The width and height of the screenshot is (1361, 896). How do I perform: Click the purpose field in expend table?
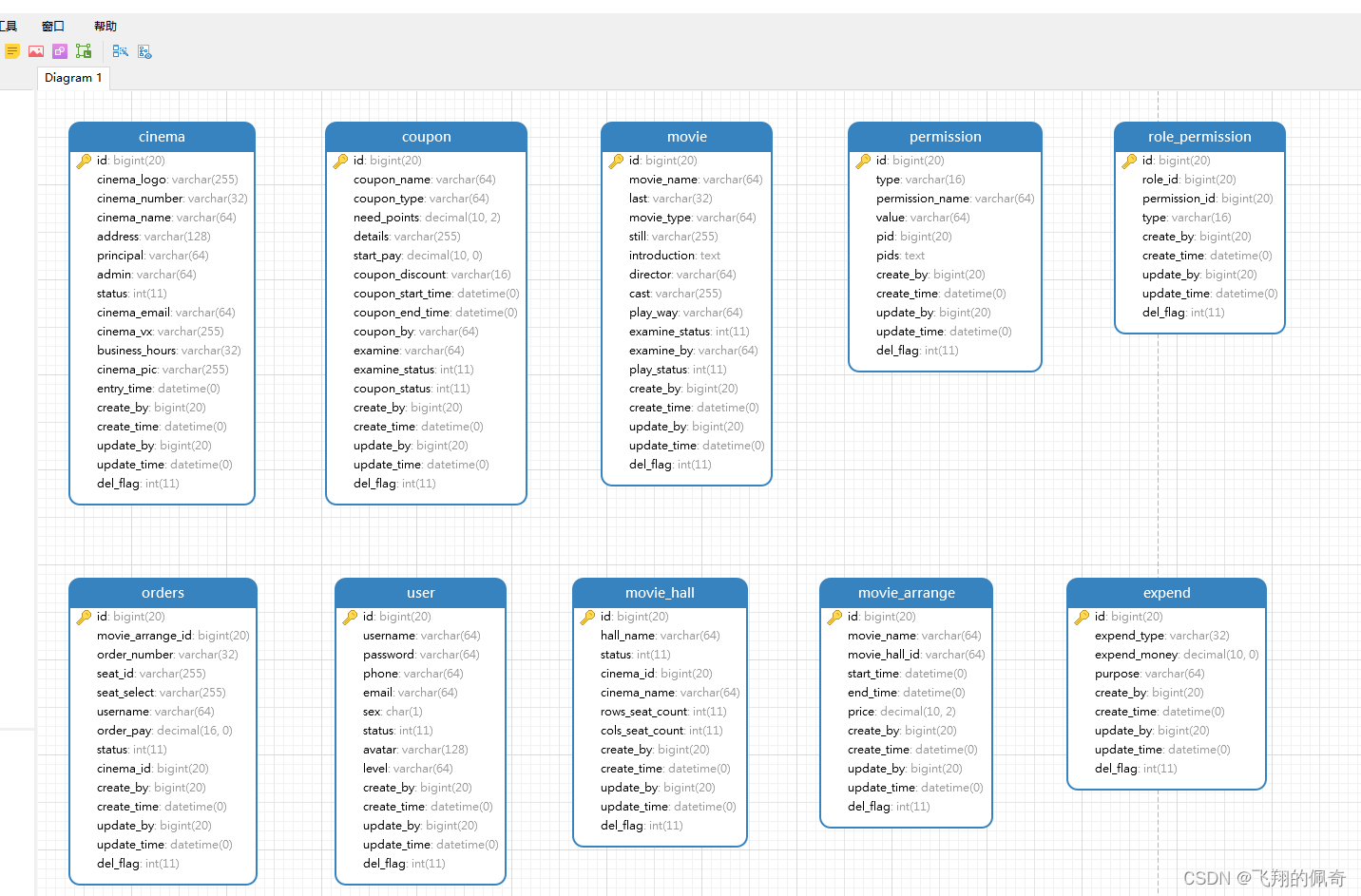point(1149,674)
